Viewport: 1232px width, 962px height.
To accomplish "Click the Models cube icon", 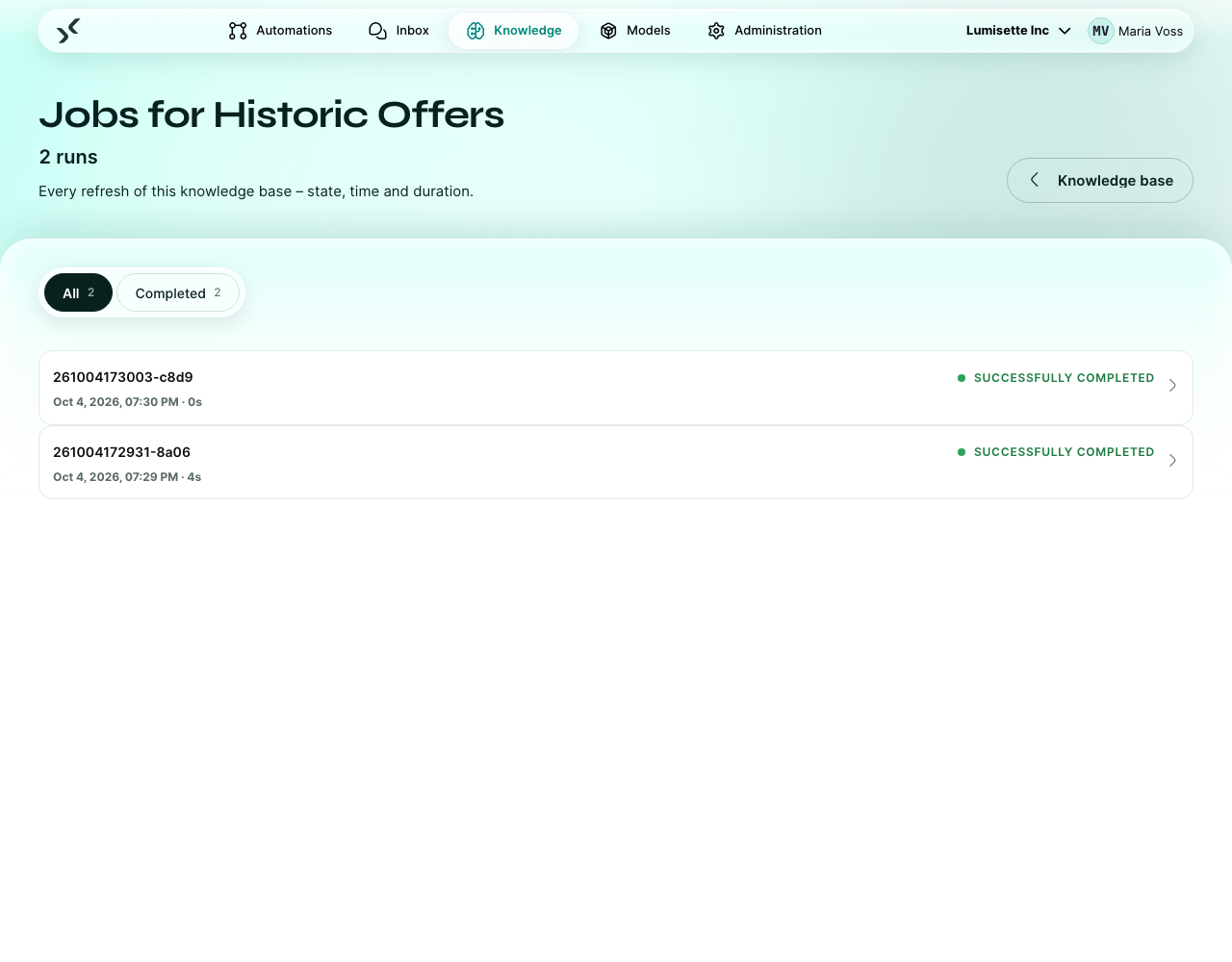I will tap(608, 31).
